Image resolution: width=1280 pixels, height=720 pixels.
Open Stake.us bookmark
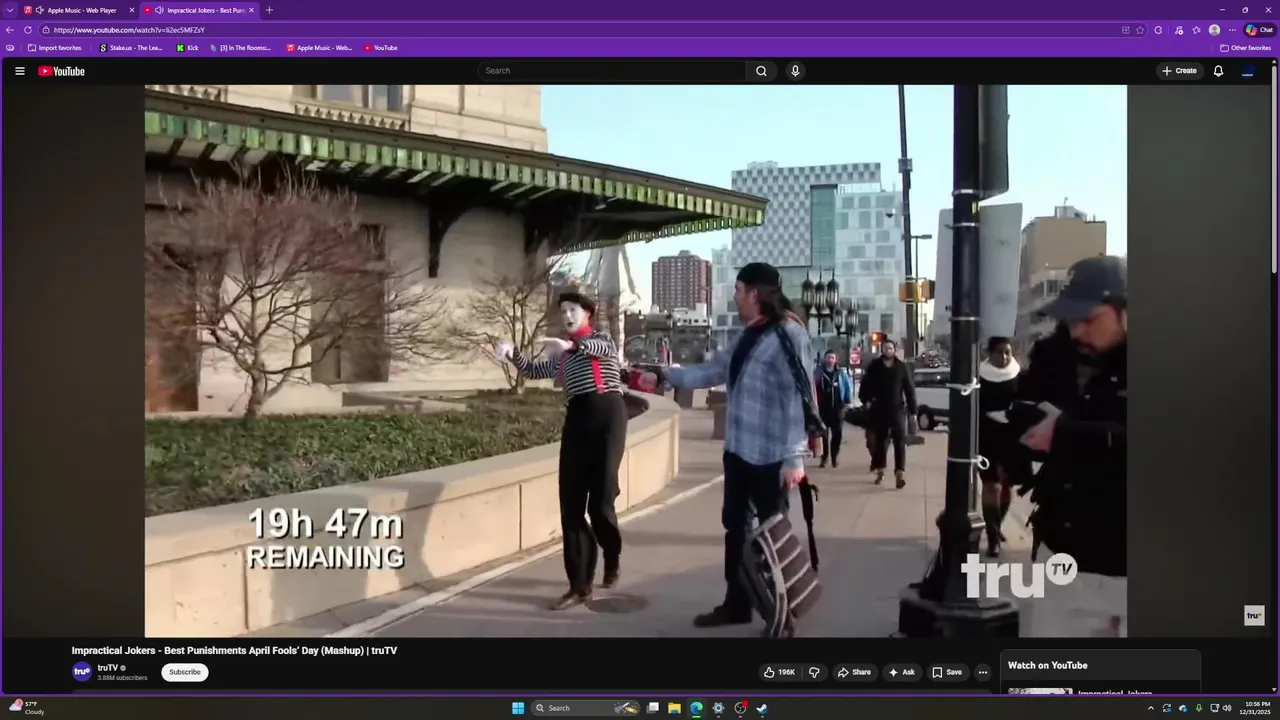131,48
